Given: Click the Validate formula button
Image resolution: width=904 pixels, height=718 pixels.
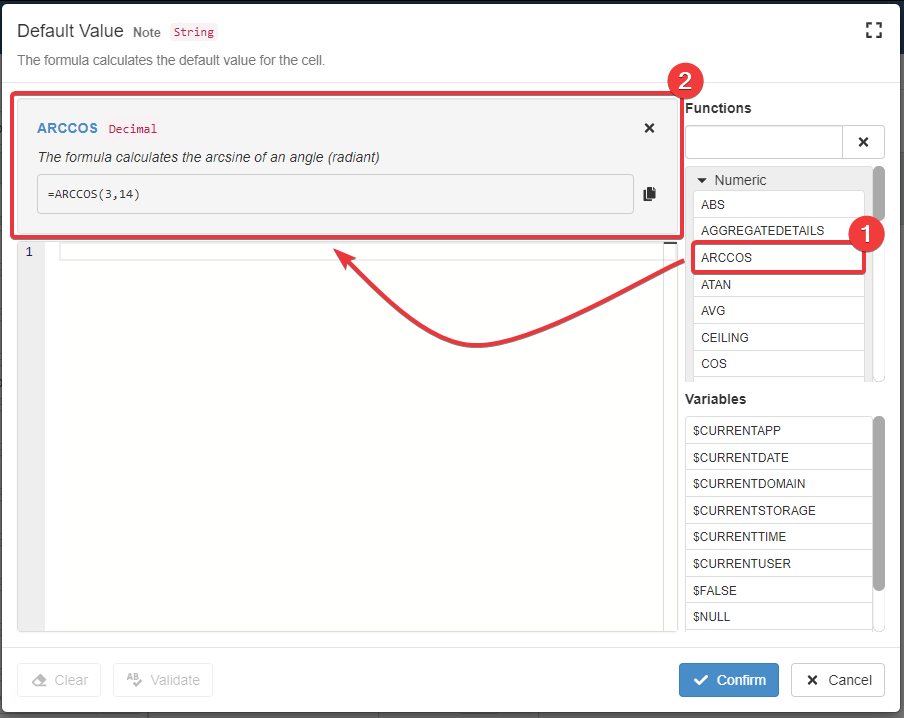Looking at the screenshot, I should [x=163, y=680].
